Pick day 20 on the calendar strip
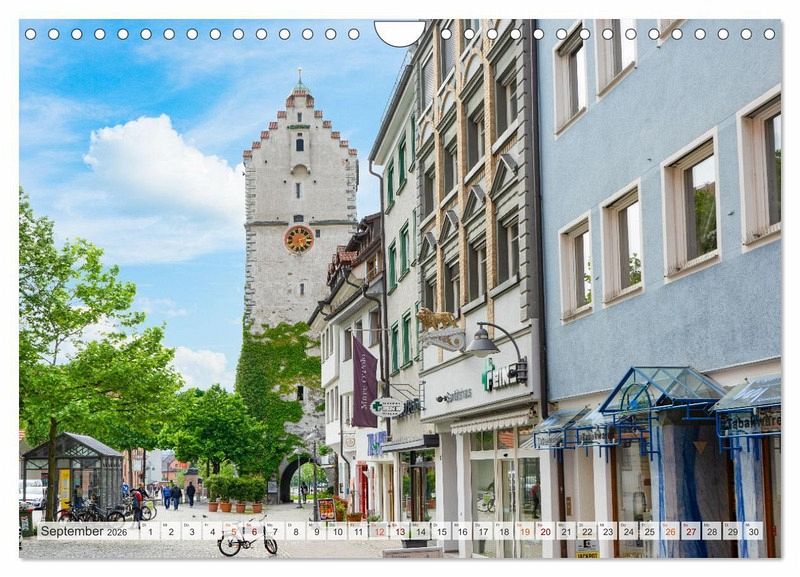This screenshot has height=577, width=800. [x=545, y=531]
